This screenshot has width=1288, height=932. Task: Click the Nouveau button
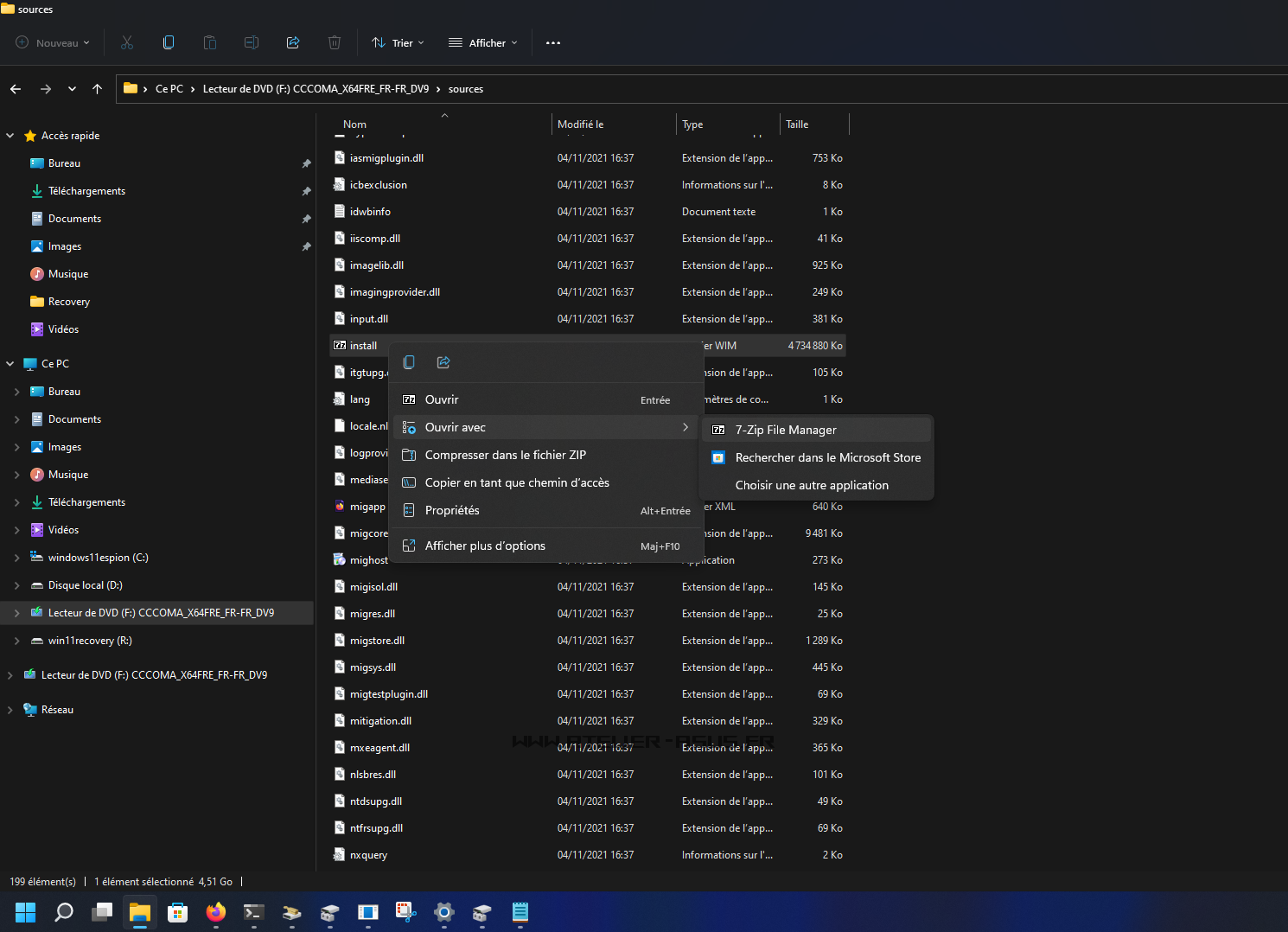pyautogui.click(x=53, y=42)
